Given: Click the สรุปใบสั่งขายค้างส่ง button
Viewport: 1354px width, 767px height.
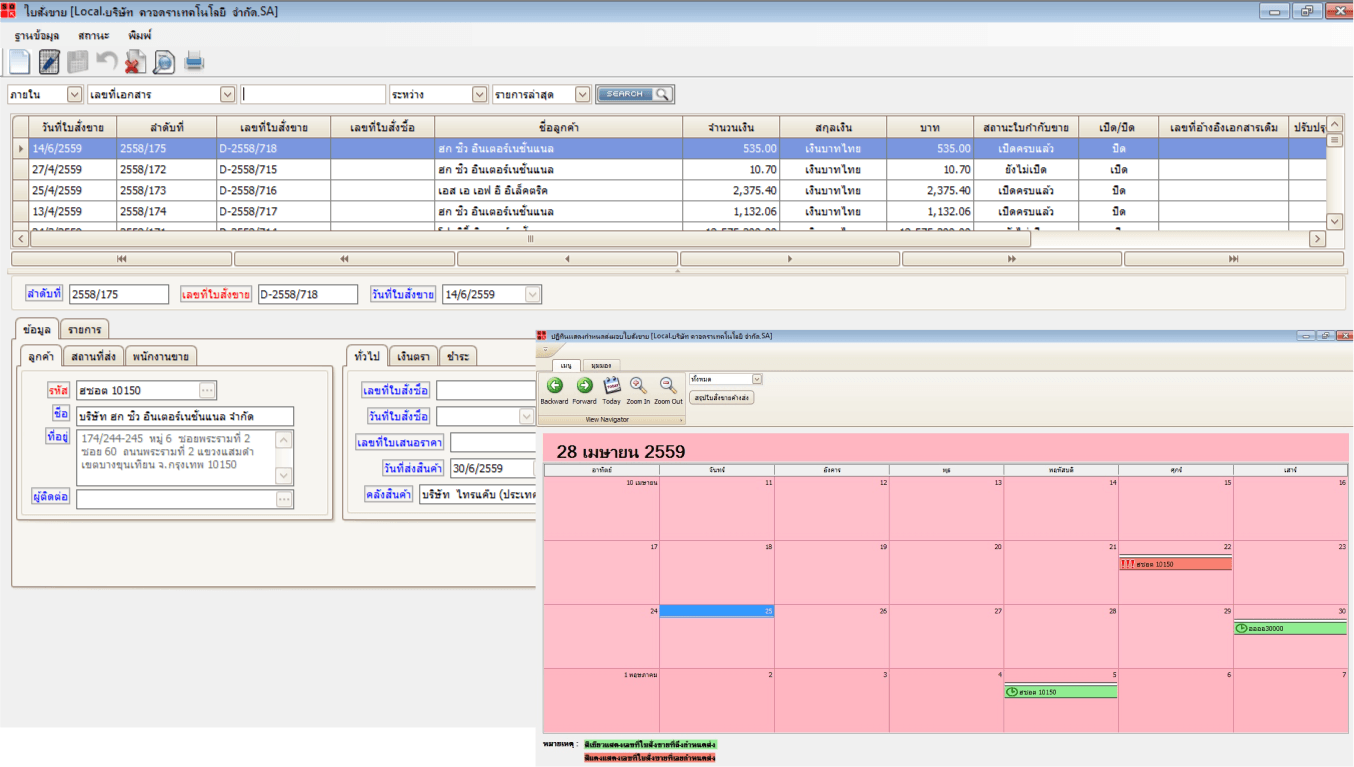Looking at the screenshot, I should (721, 397).
